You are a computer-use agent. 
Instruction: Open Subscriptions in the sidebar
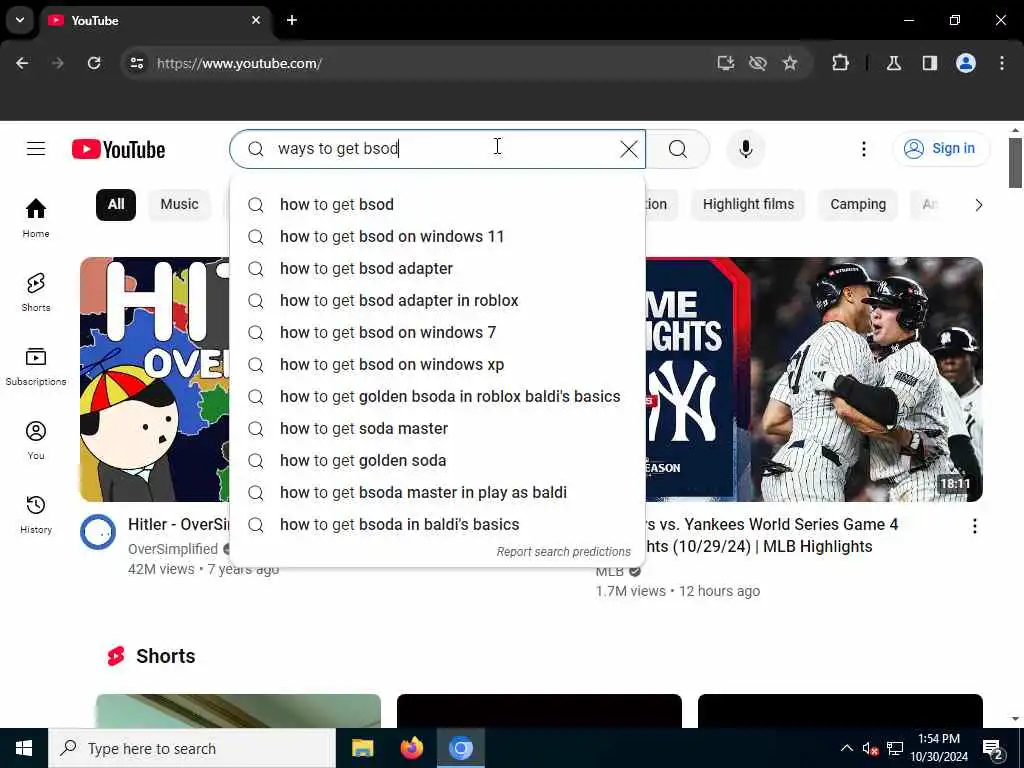pos(36,366)
